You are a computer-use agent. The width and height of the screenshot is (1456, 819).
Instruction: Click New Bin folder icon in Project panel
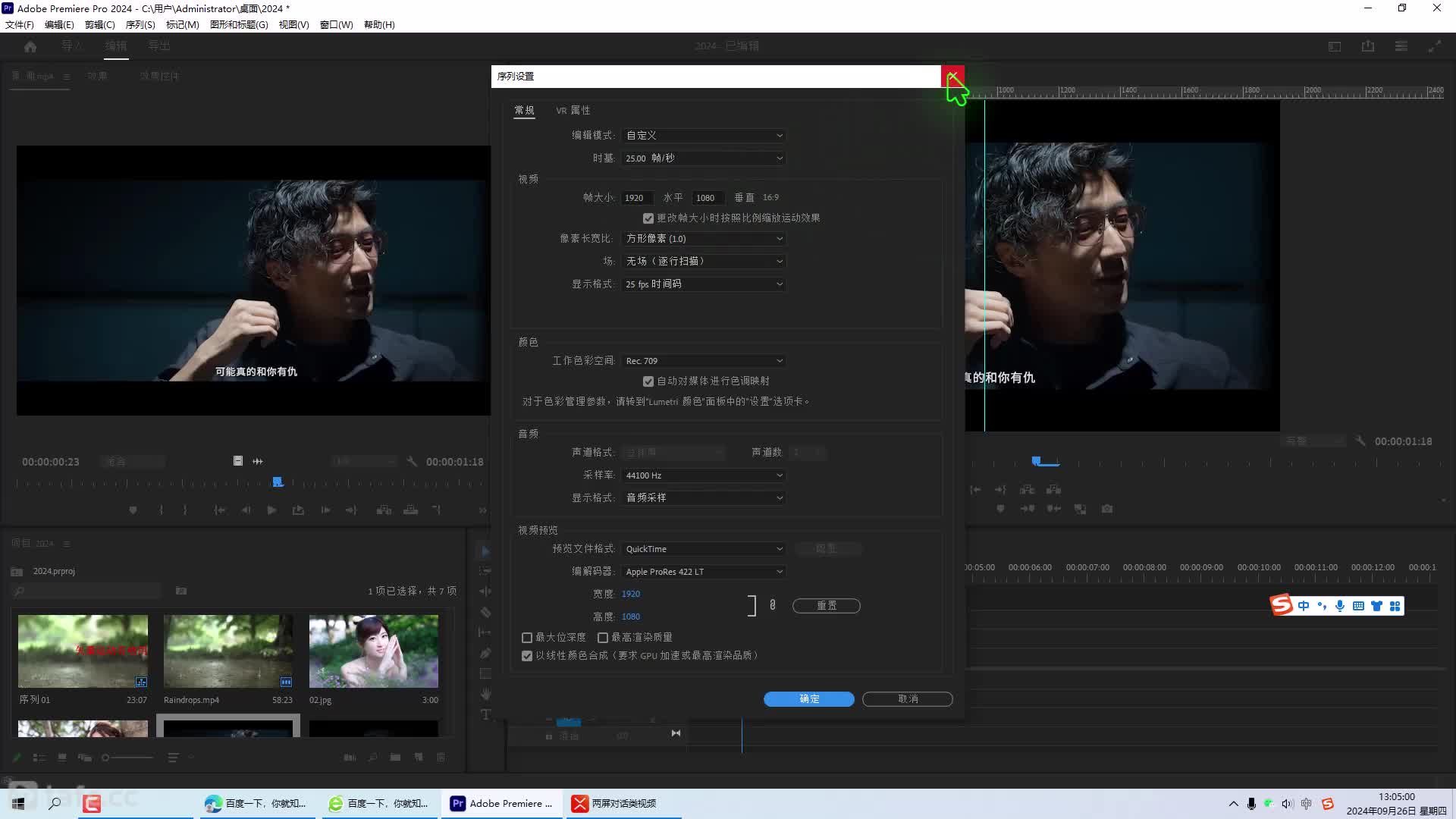(x=395, y=758)
